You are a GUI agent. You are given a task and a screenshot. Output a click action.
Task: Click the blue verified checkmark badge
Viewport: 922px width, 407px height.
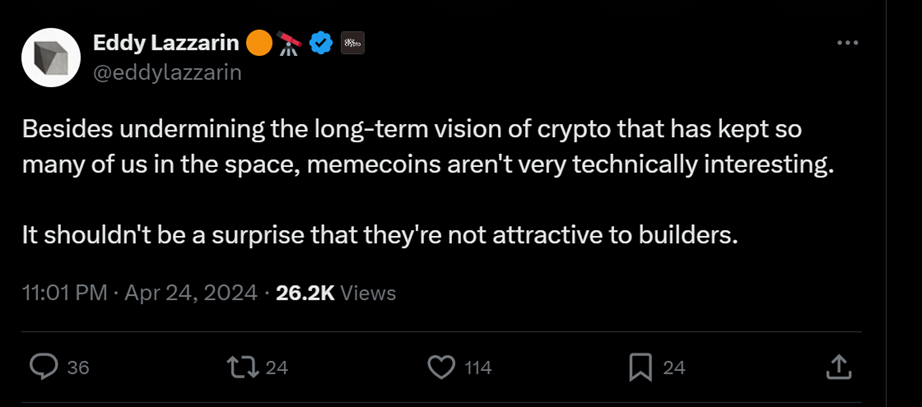(320, 43)
